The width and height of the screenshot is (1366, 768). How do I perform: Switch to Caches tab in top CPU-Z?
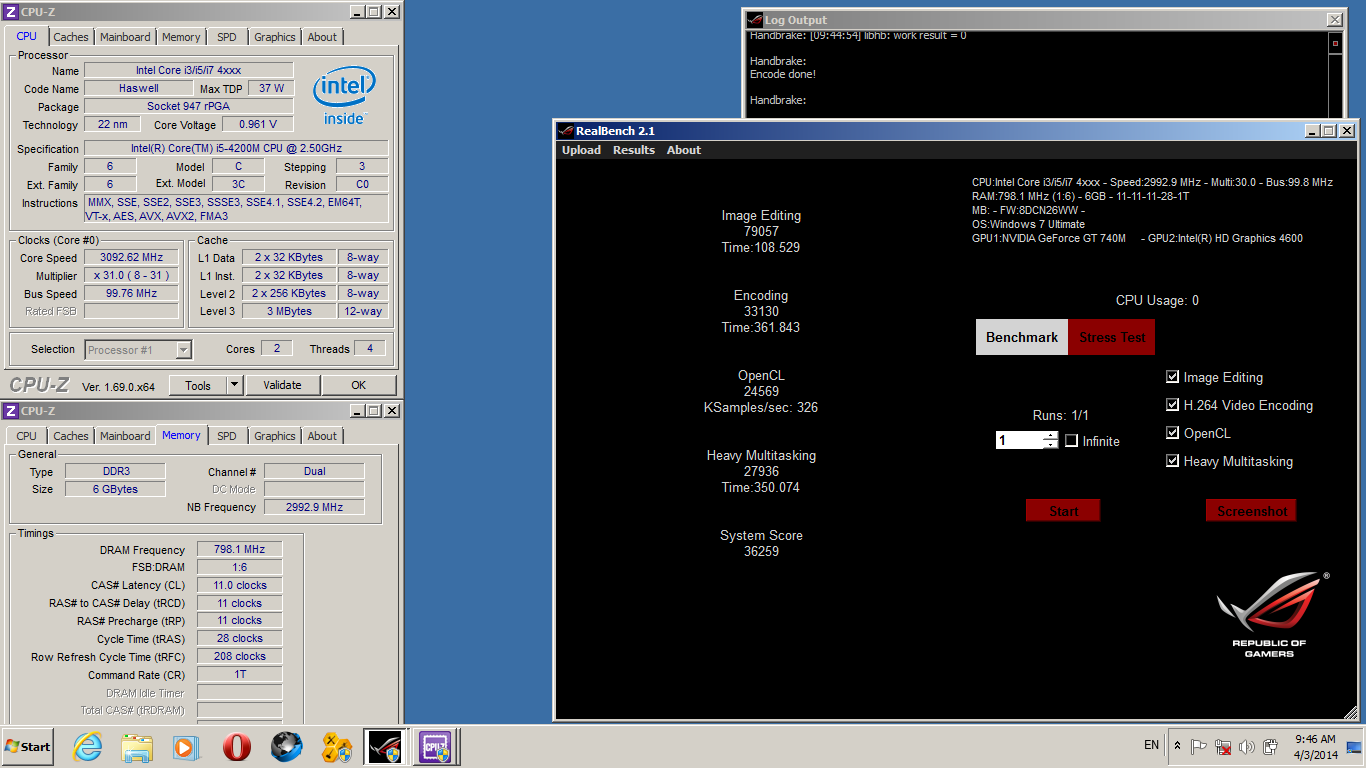tap(71, 37)
